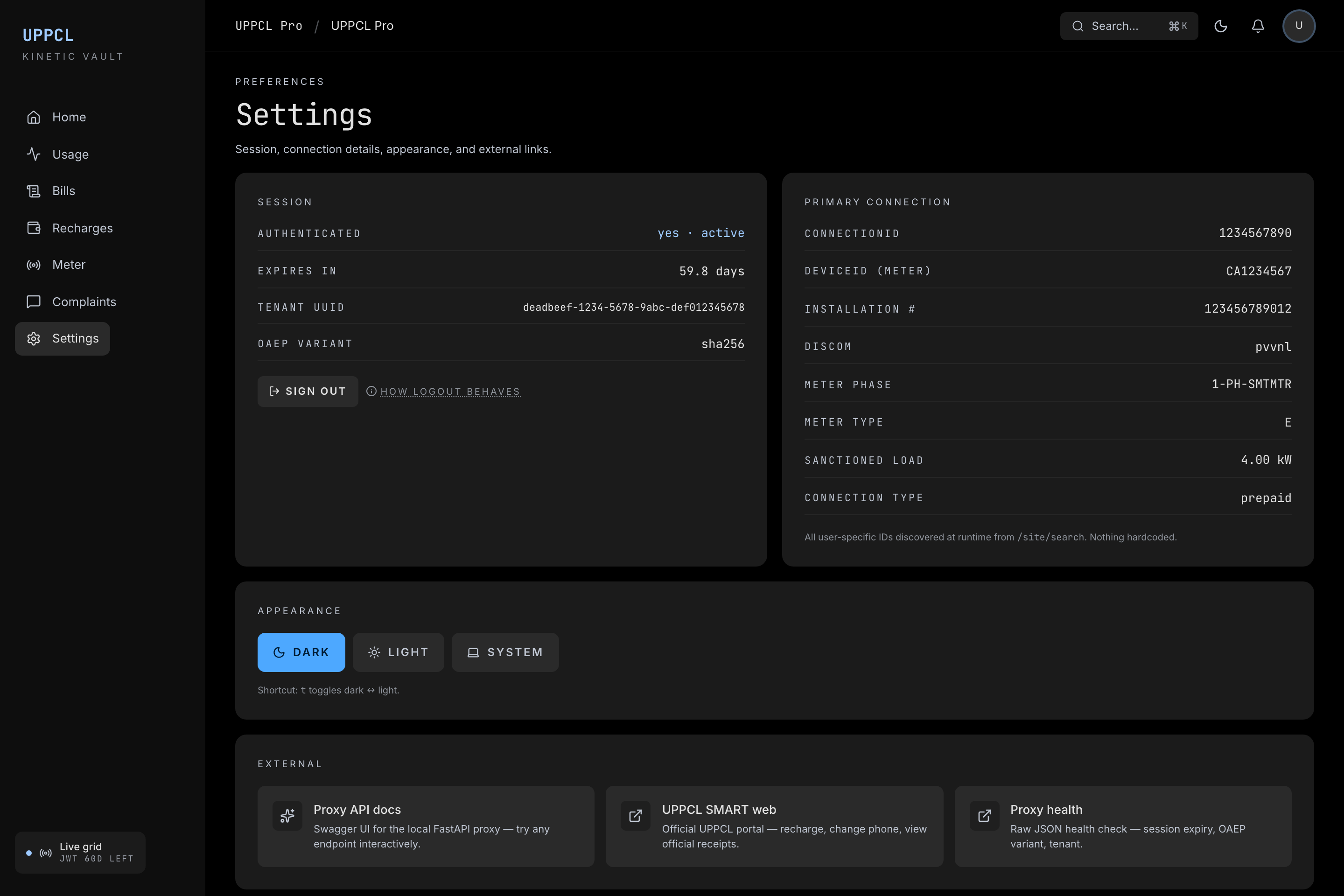Image resolution: width=1344 pixels, height=896 pixels.
Task: Open the Proxy API docs card
Action: (x=426, y=826)
